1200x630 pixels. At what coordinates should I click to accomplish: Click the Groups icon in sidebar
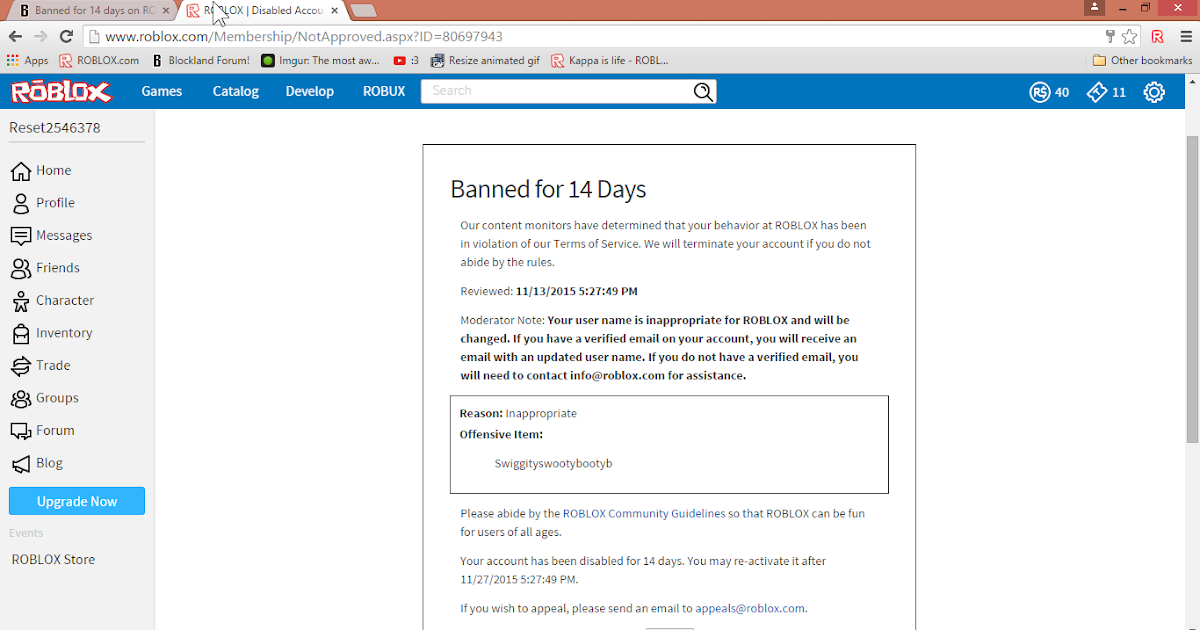click(x=20, y=398)
